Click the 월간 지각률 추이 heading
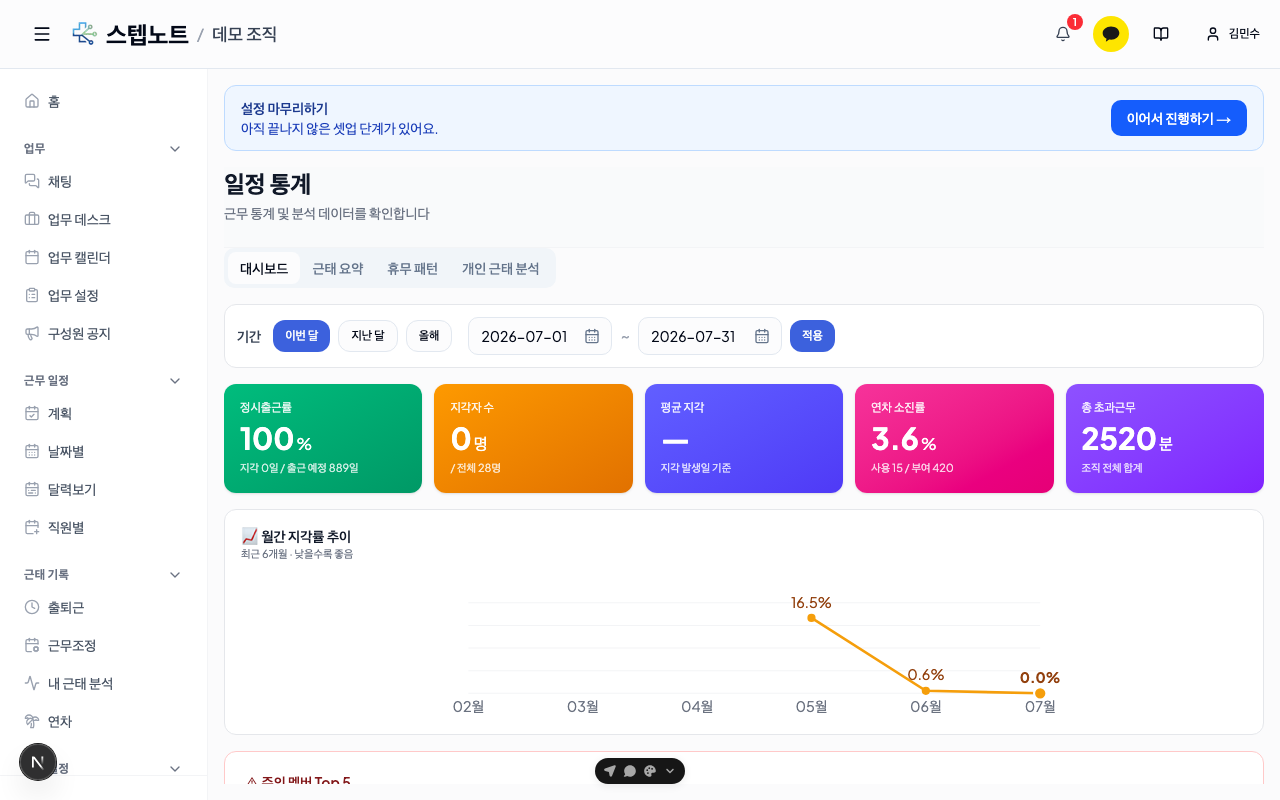Viewport: 1280px width, 800px height. pos(296,536)
